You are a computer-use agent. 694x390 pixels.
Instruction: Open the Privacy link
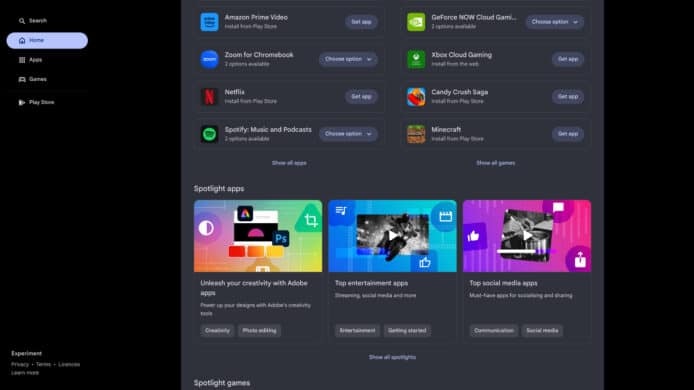(20, 364)
